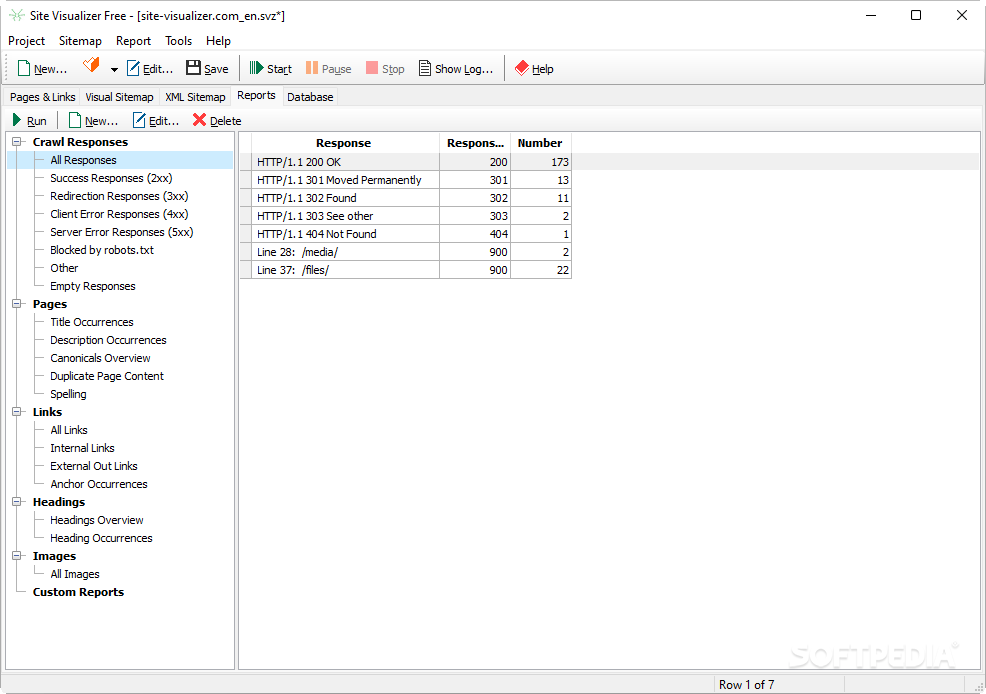Collapse the Crawl Responses tree node
Viewport: 986px width, 694px height.
17,141
